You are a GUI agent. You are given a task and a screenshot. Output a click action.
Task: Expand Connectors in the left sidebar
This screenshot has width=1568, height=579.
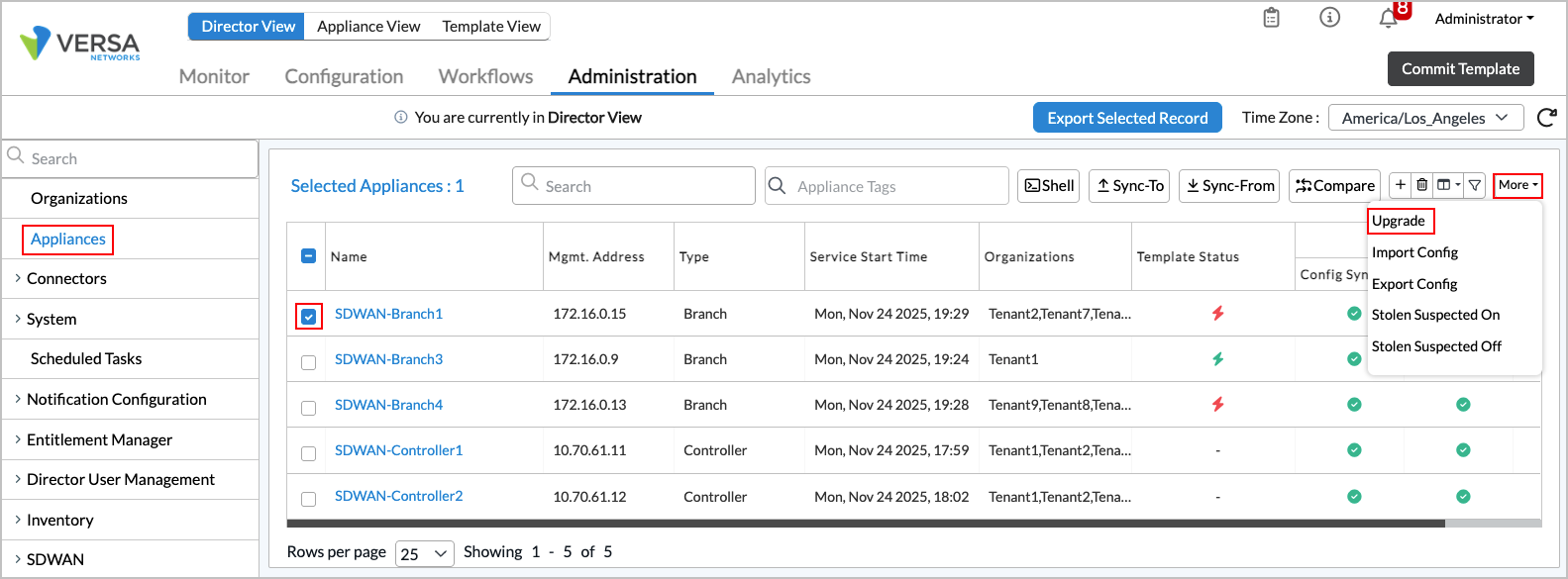click(x=66, y=279)
